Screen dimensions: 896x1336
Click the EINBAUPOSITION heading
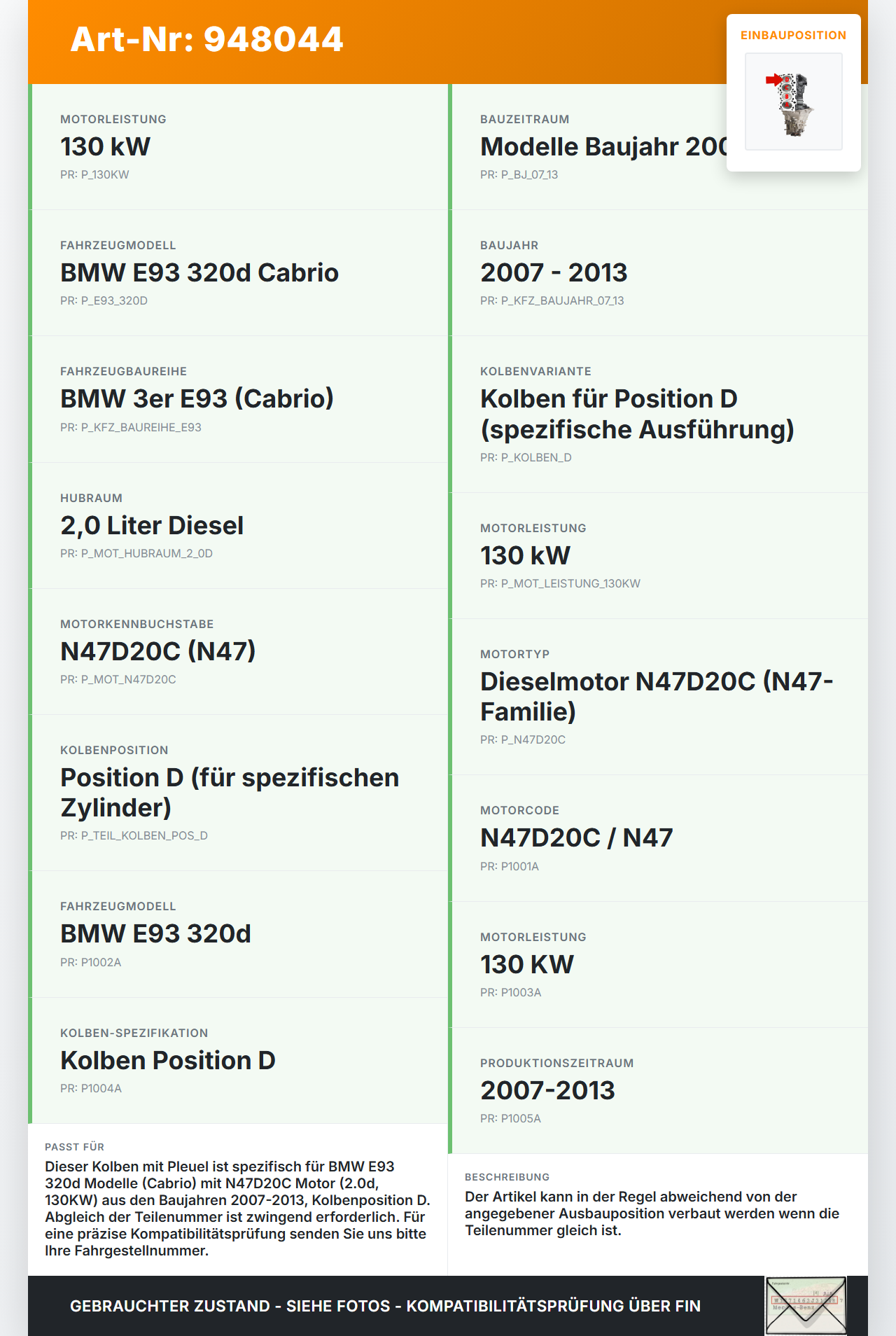coord(793,36)
